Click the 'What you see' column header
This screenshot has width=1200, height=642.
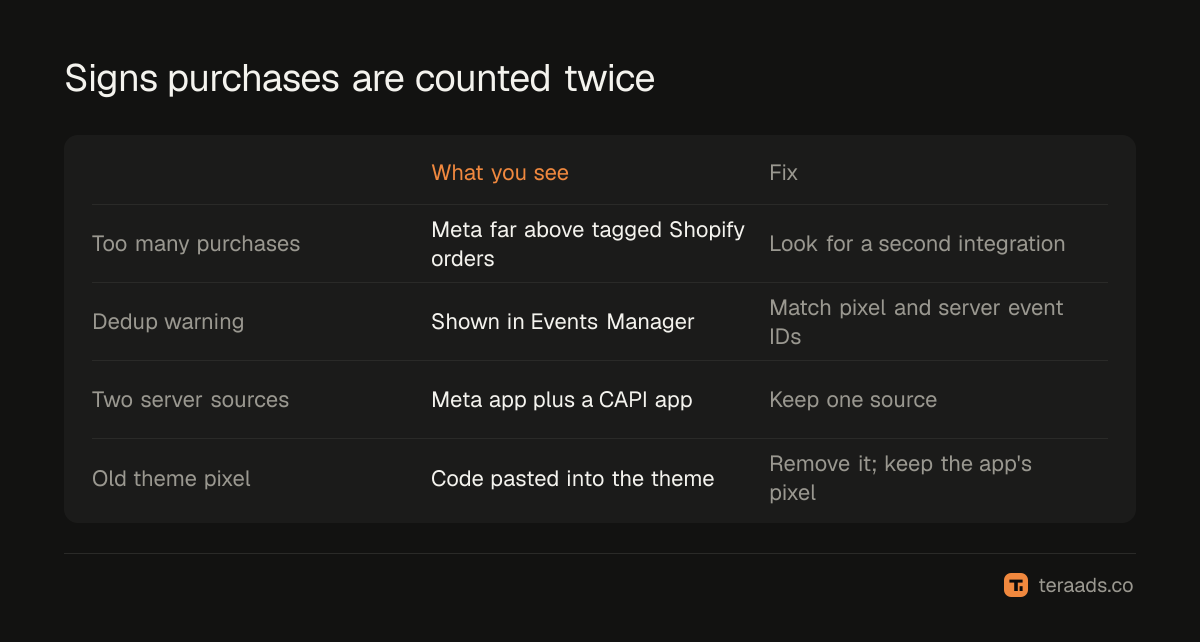click(500, 173)
